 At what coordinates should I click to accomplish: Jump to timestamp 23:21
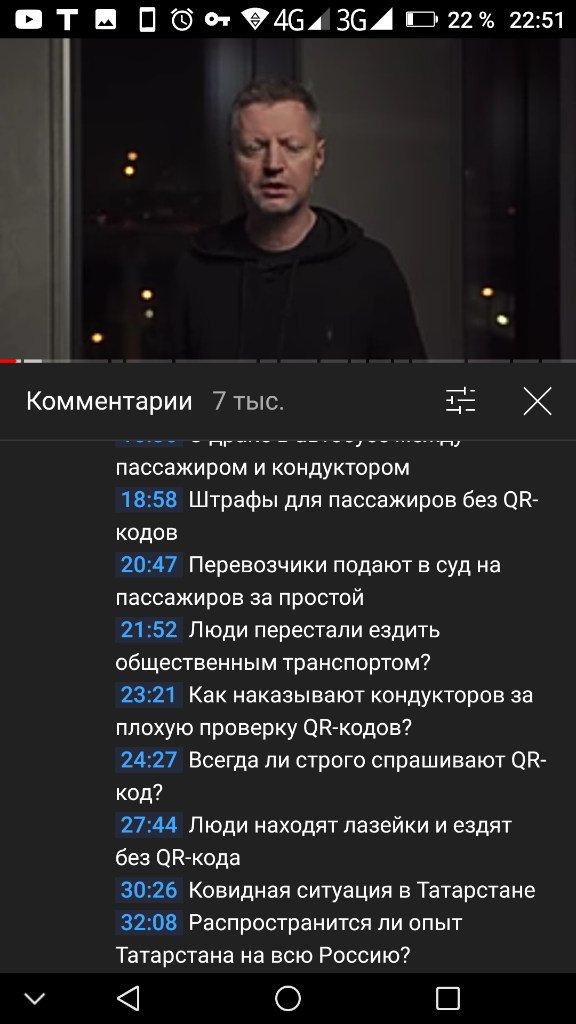[x=149, y=695]
